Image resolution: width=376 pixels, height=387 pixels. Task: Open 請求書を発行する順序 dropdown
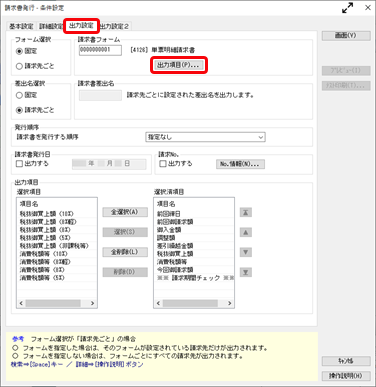(205, 137)
